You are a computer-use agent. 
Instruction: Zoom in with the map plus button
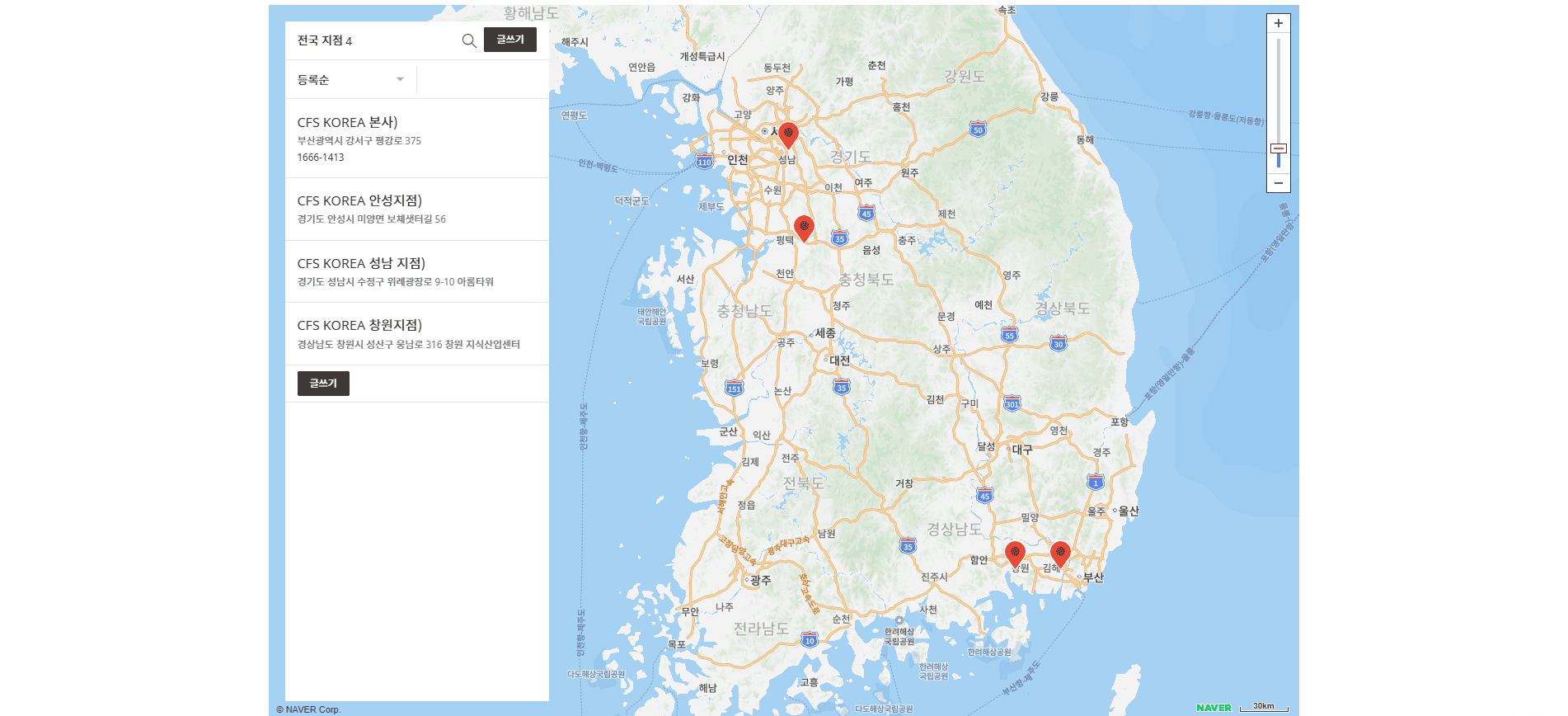pyautogui.click(x=1279, y=23)
